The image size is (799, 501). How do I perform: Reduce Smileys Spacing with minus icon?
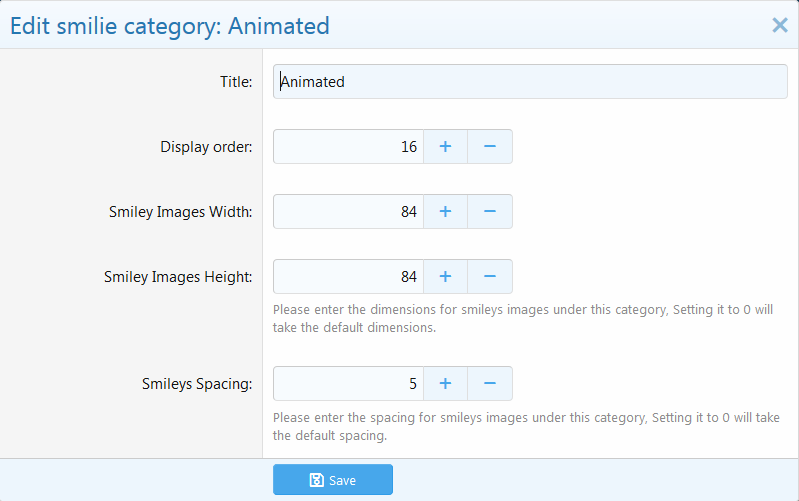pyautogui.click(x=490, y=383)
